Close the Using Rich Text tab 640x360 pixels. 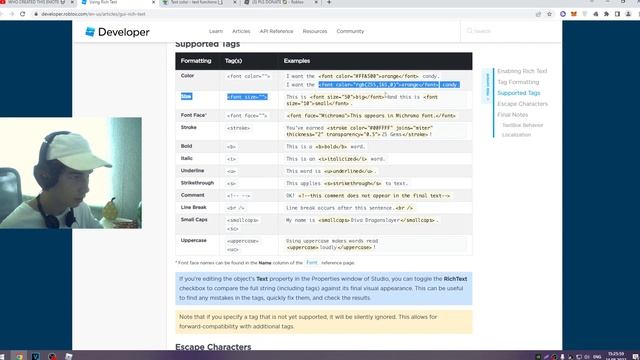pos(153,2)
